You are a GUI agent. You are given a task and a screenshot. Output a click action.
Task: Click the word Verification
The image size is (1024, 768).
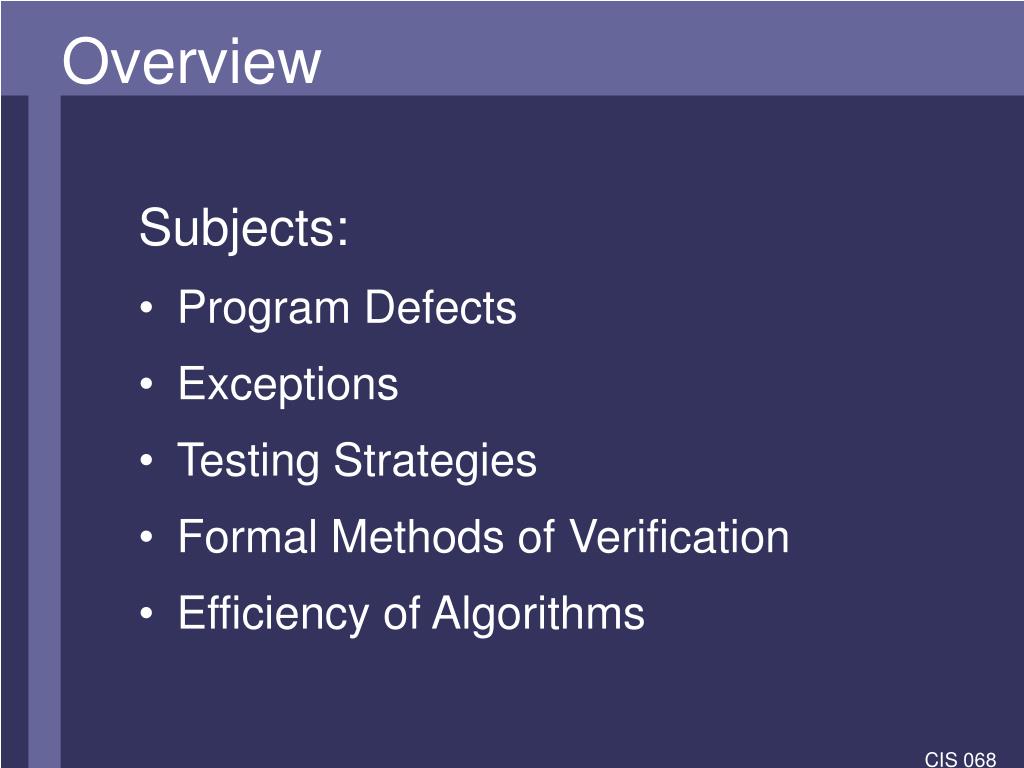click(679, 537)
